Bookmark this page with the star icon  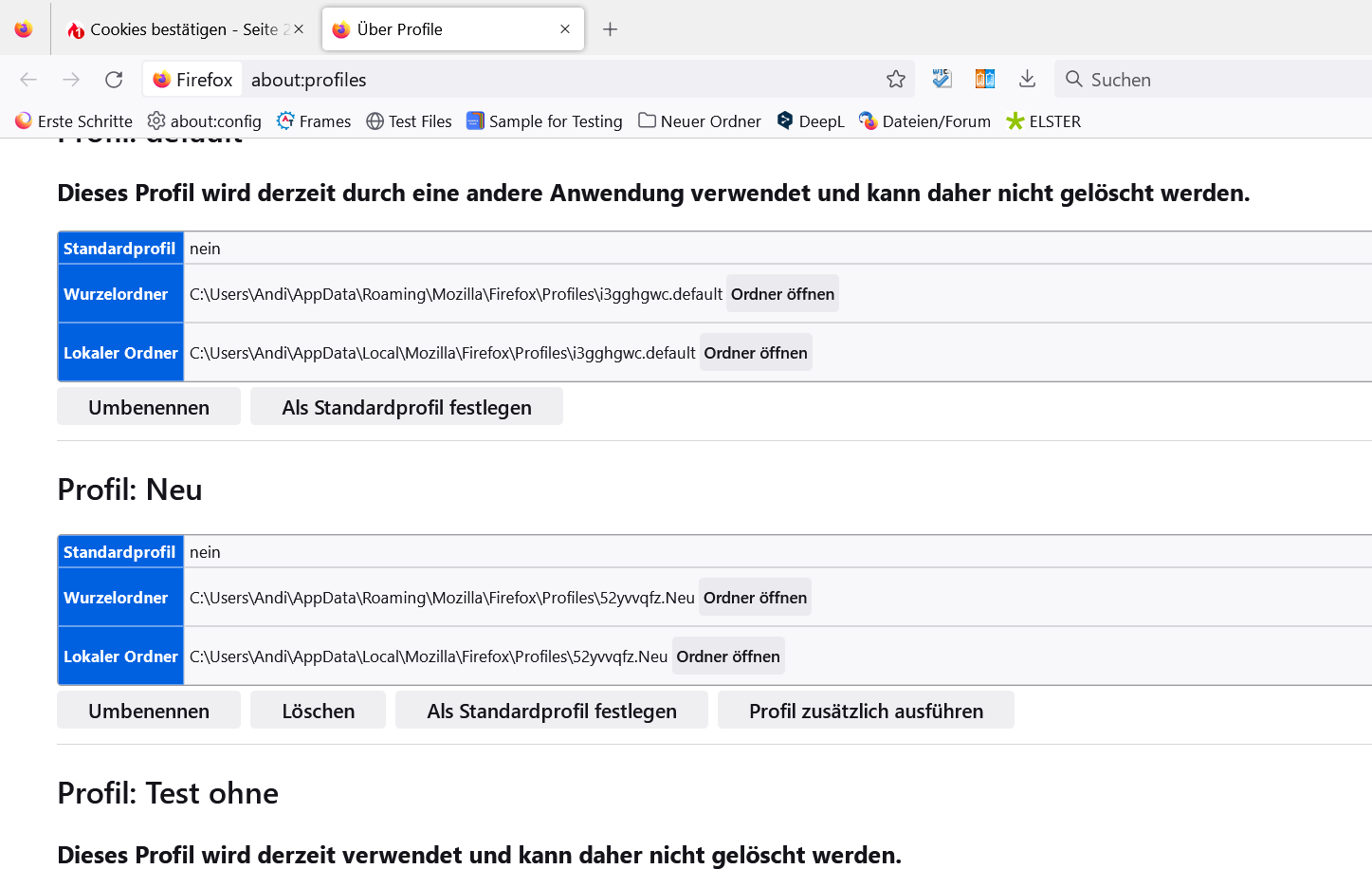(x=896, y=80)
